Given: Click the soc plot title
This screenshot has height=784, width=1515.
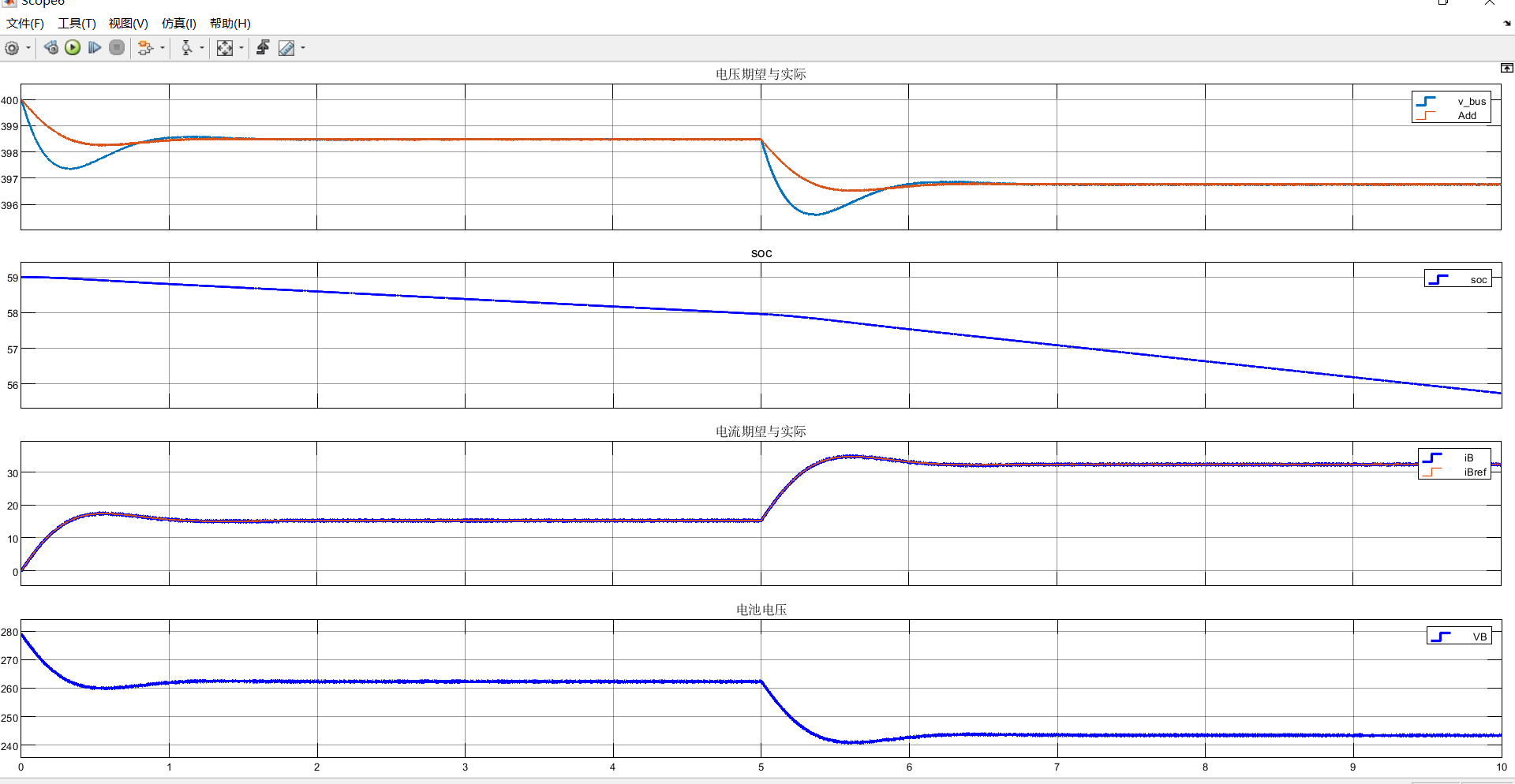Looking at the screenshot, I should coord(761,253).
